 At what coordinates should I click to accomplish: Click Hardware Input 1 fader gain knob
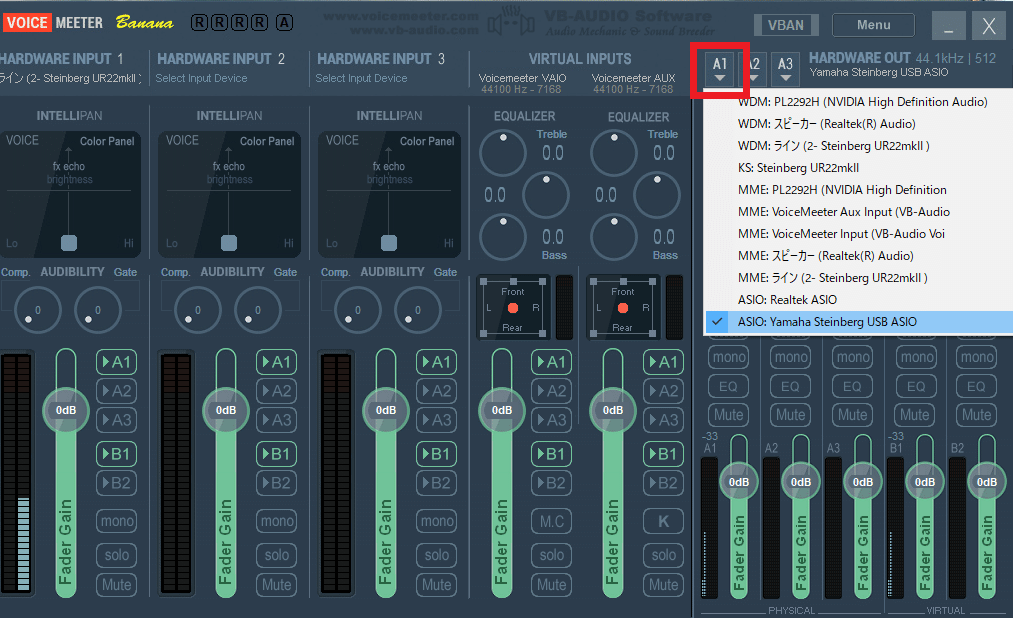[66, 411]
